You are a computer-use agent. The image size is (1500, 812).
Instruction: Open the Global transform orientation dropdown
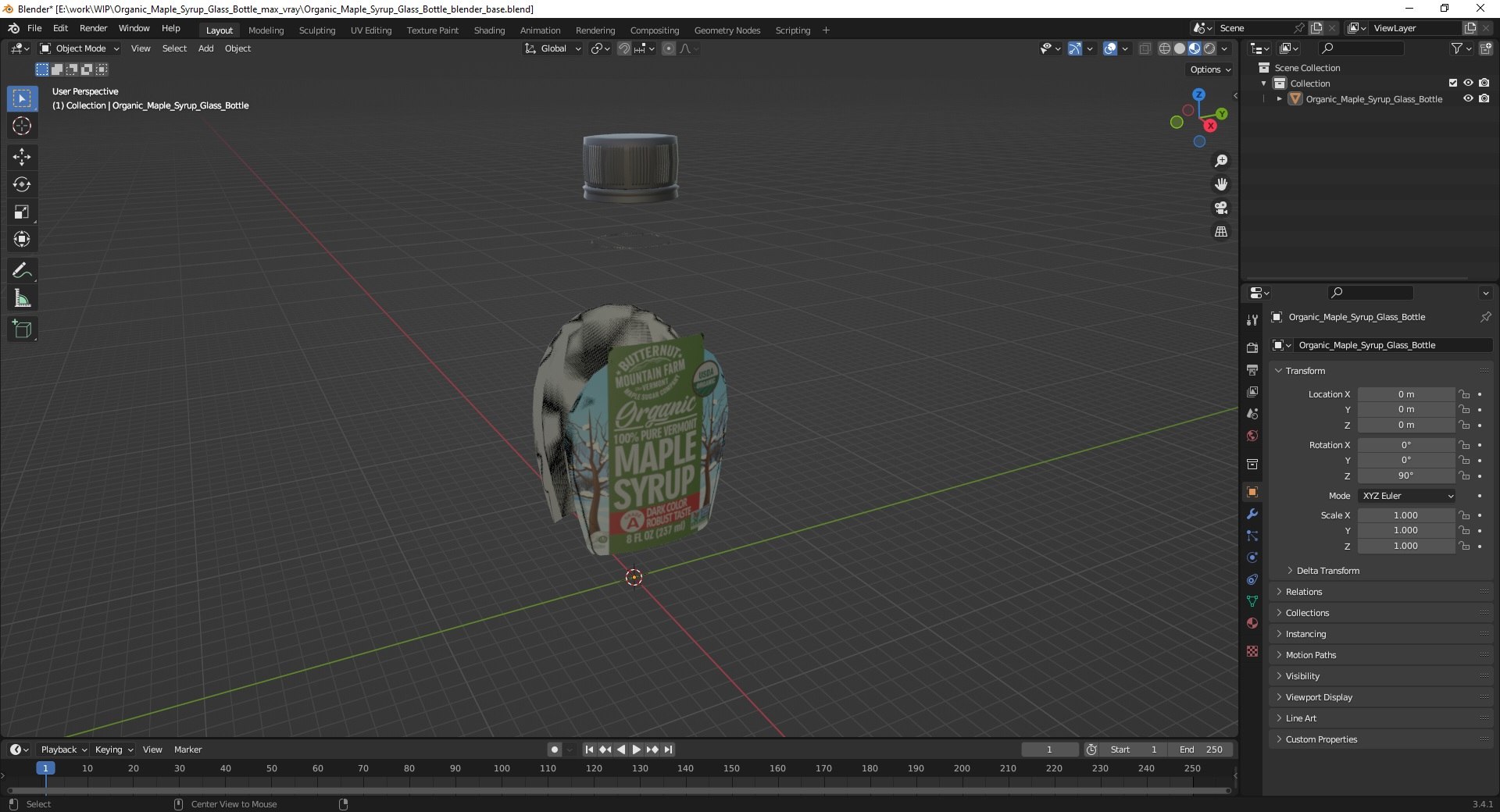pyautogui.click(x=552, y=48)
